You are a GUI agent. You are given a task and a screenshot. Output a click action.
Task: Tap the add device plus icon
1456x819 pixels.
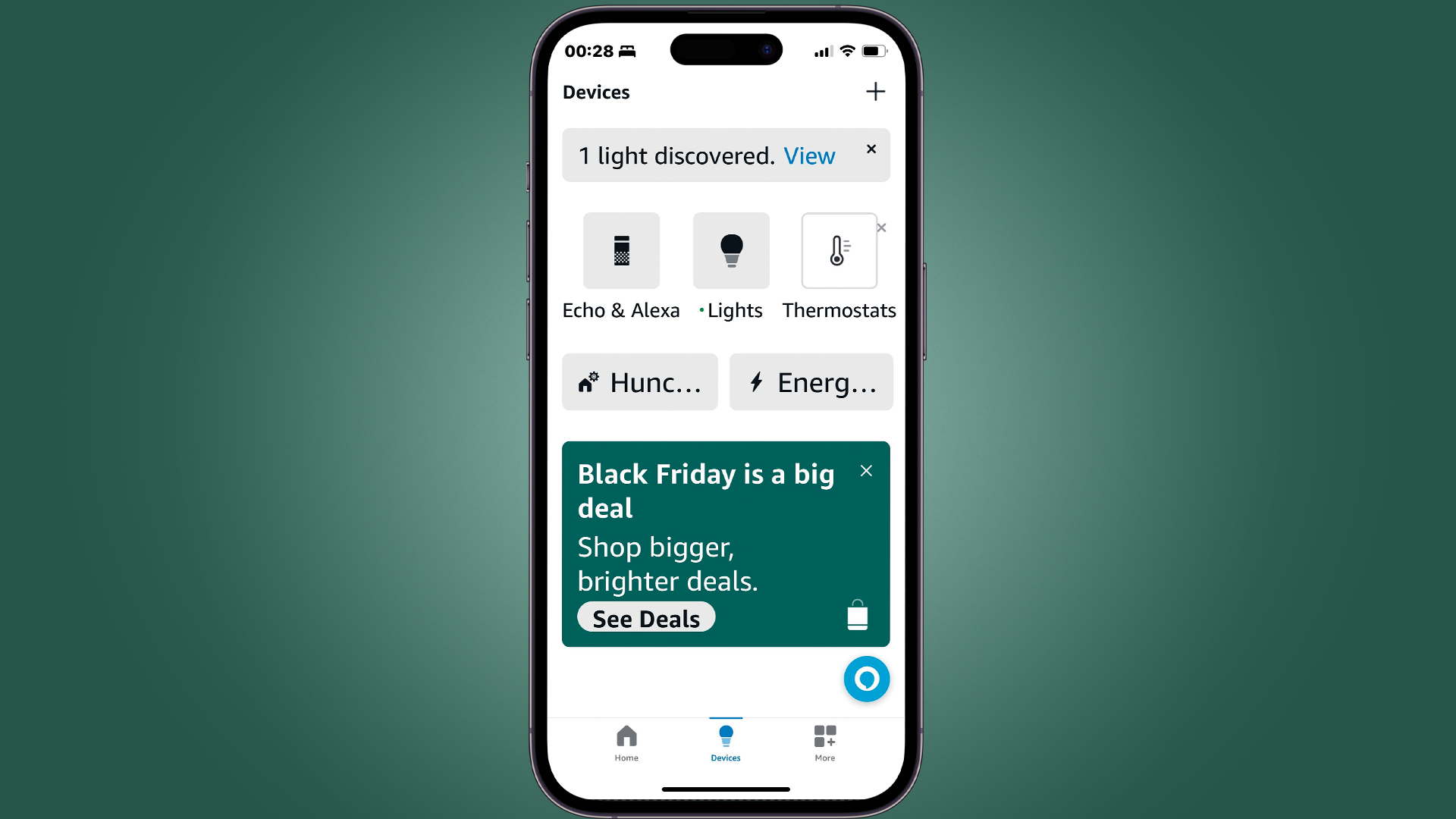874,92
